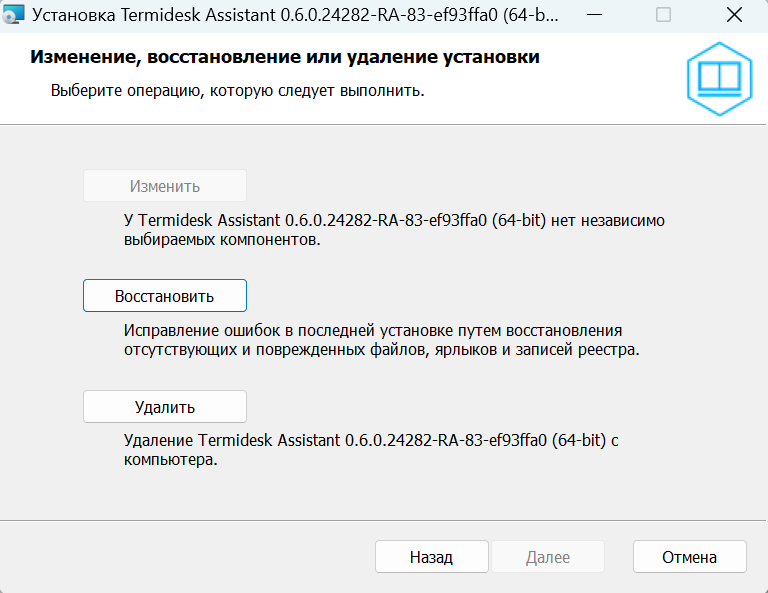The width and height of the screenshot is (768, 593).
Task: Choose Удалить to uninstall Termidesk Assistant
Action: click(164, 407)
